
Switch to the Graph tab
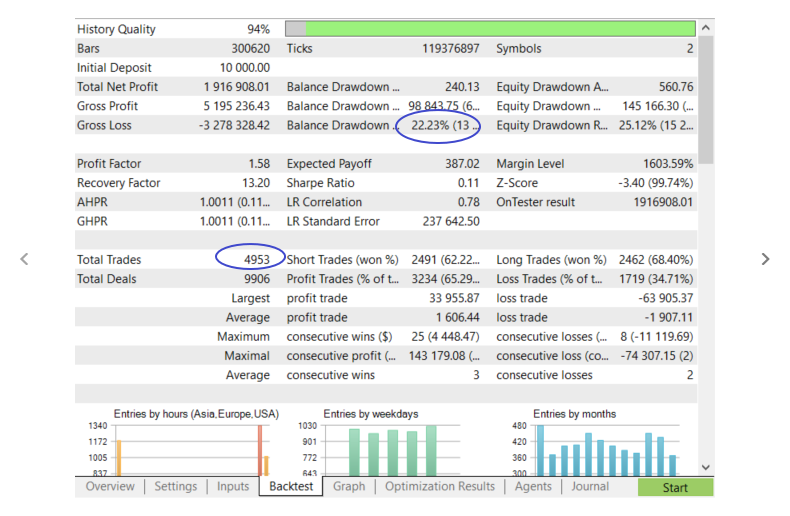click(349, 486)
